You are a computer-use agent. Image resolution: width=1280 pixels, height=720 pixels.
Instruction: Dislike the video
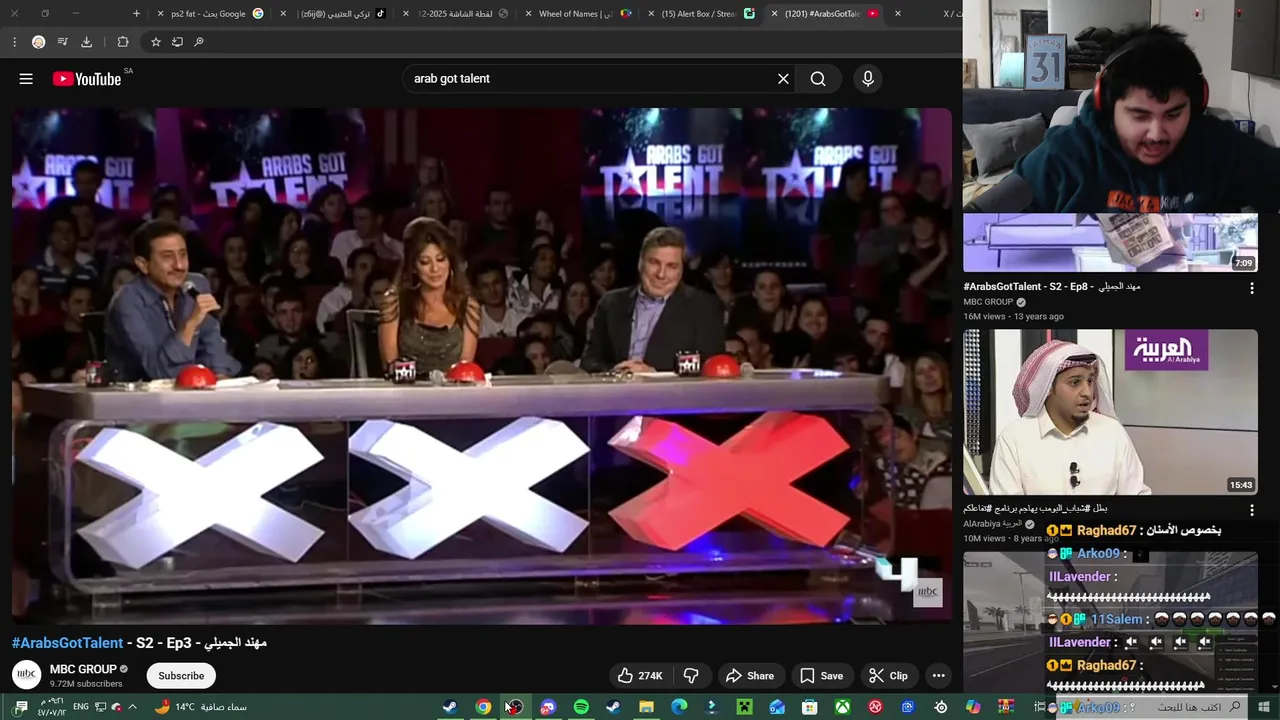click(691, 676)
